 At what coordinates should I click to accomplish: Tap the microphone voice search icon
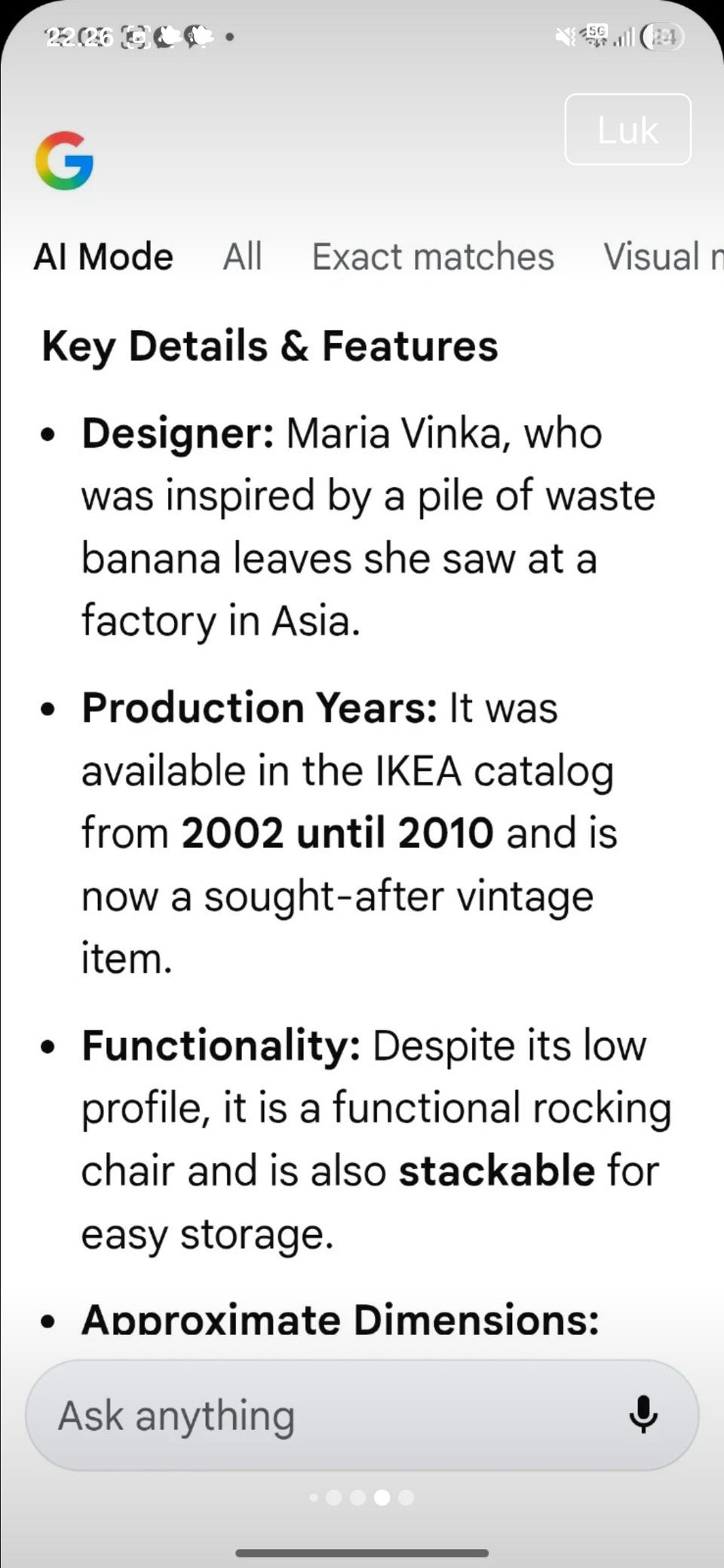pos(643,1414)
